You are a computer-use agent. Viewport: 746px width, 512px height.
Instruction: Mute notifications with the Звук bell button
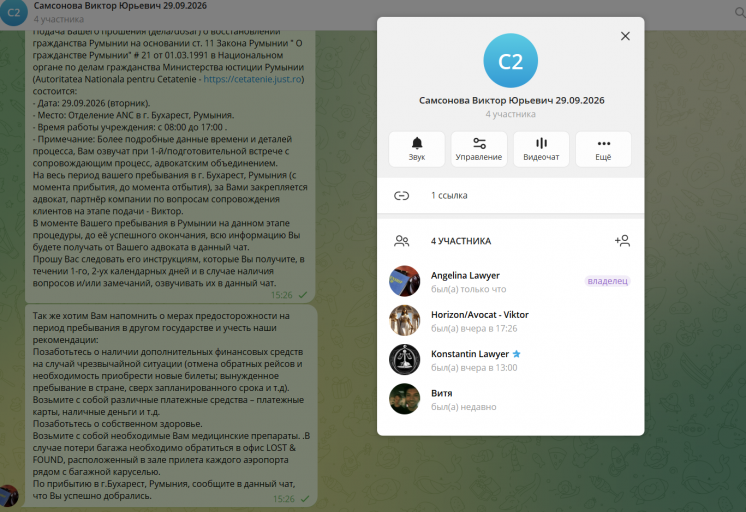click(x=417, y=149)
